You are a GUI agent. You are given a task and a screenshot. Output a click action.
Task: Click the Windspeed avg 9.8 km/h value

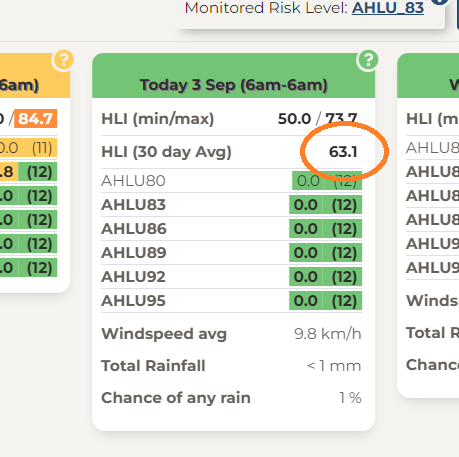tap(328, 334)
